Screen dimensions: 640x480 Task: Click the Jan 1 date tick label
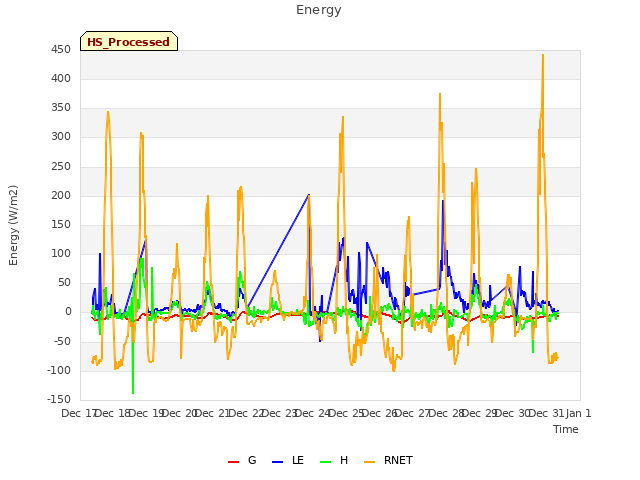[x=578, y=413]
